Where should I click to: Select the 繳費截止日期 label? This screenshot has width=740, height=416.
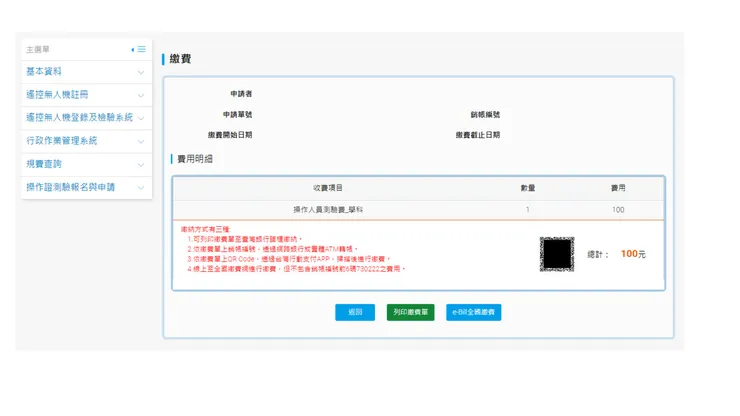tap(478, 135)
